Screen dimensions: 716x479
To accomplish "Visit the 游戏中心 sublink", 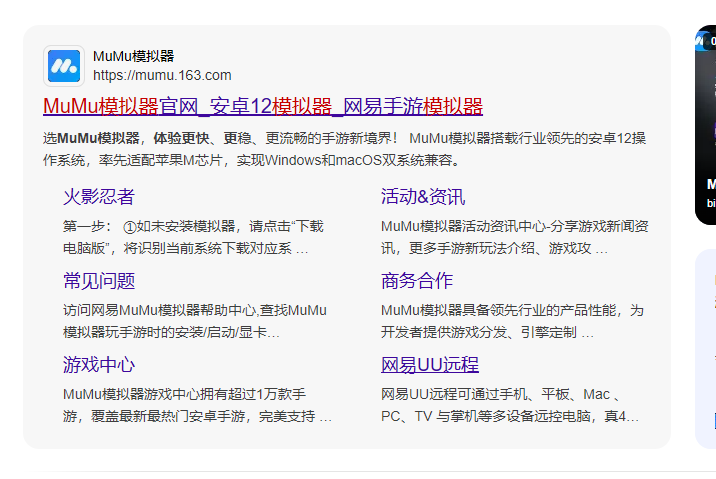I will [x=99, y=364].
